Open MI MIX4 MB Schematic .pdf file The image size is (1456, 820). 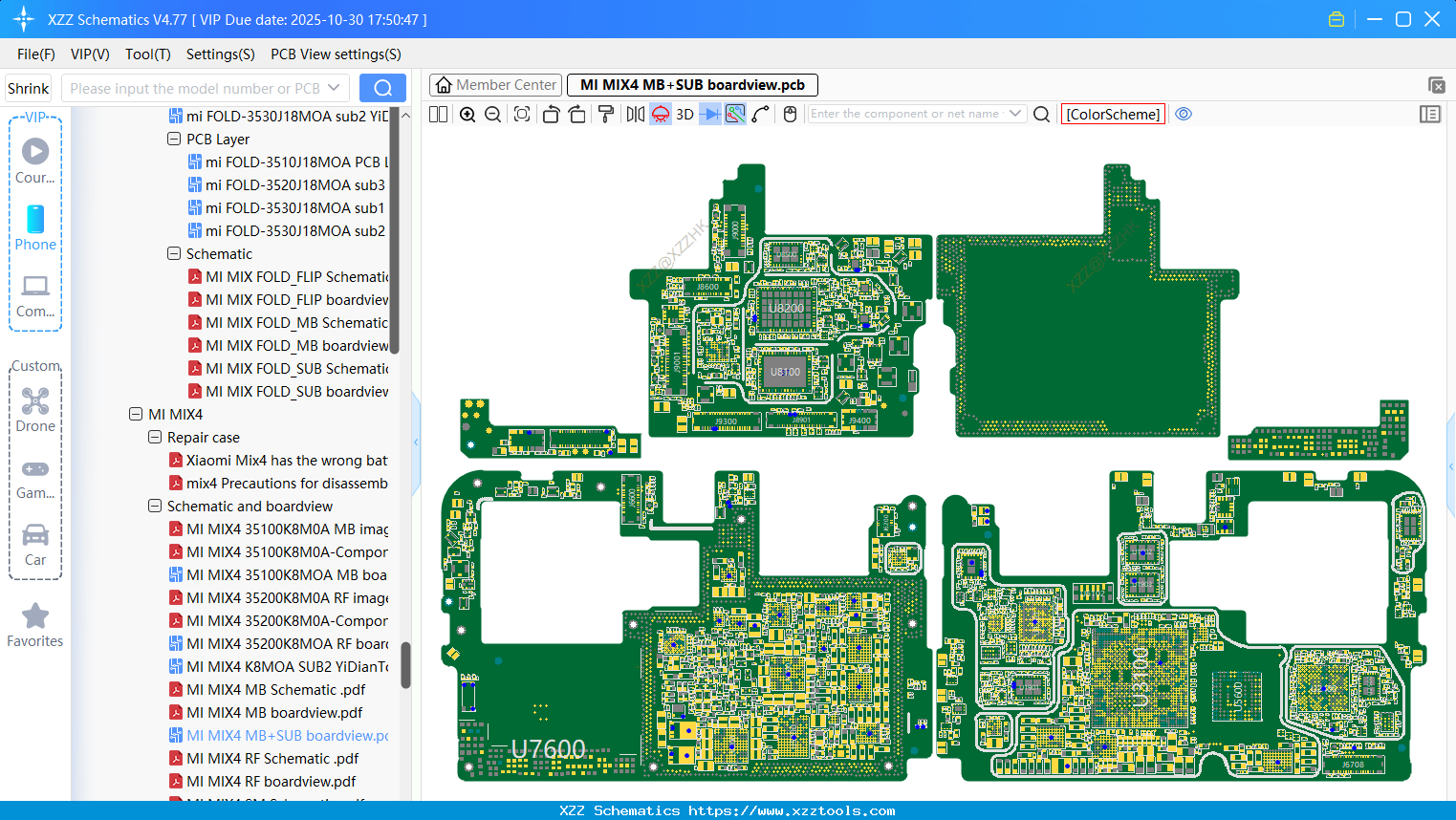pyautogui.click(x=275, y=690)
